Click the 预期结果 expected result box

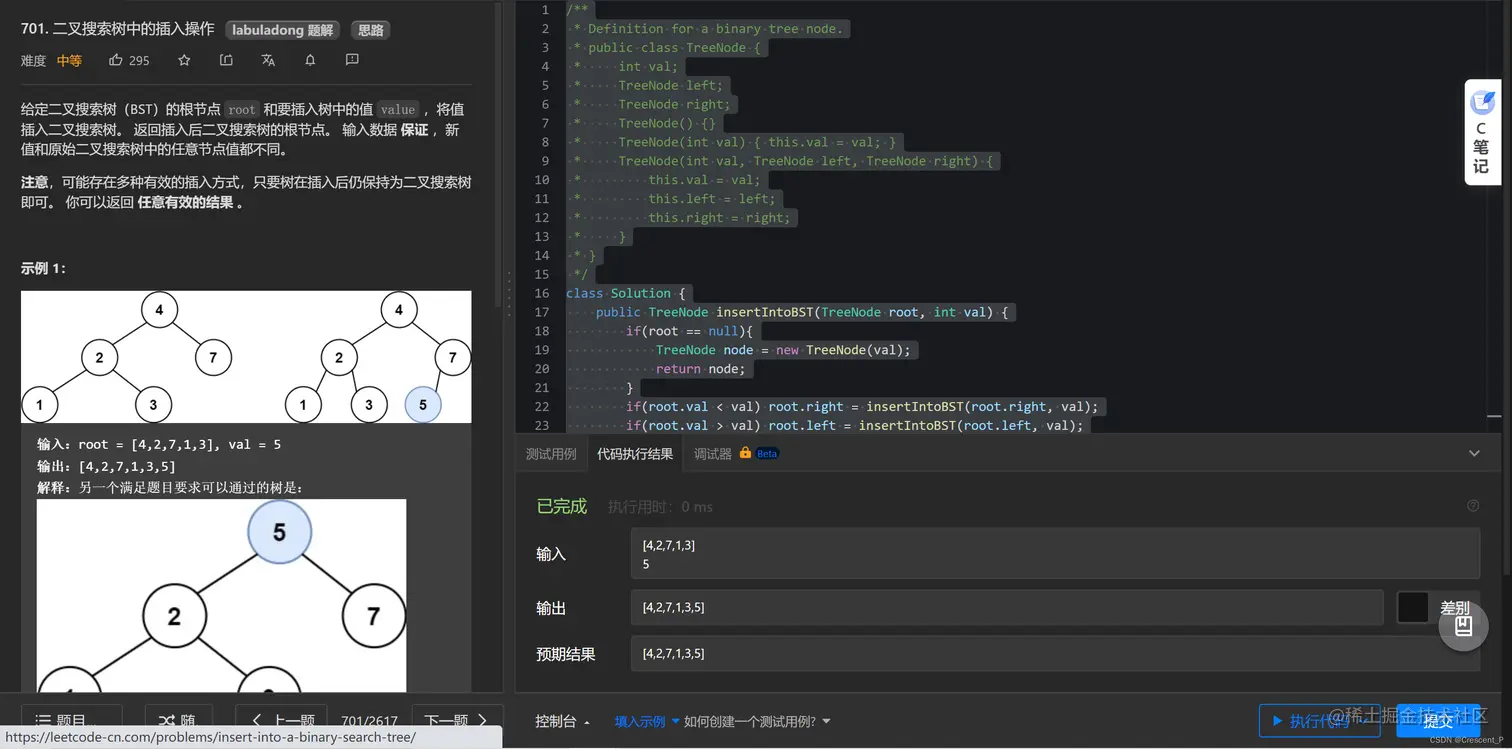click(1055, 654)
